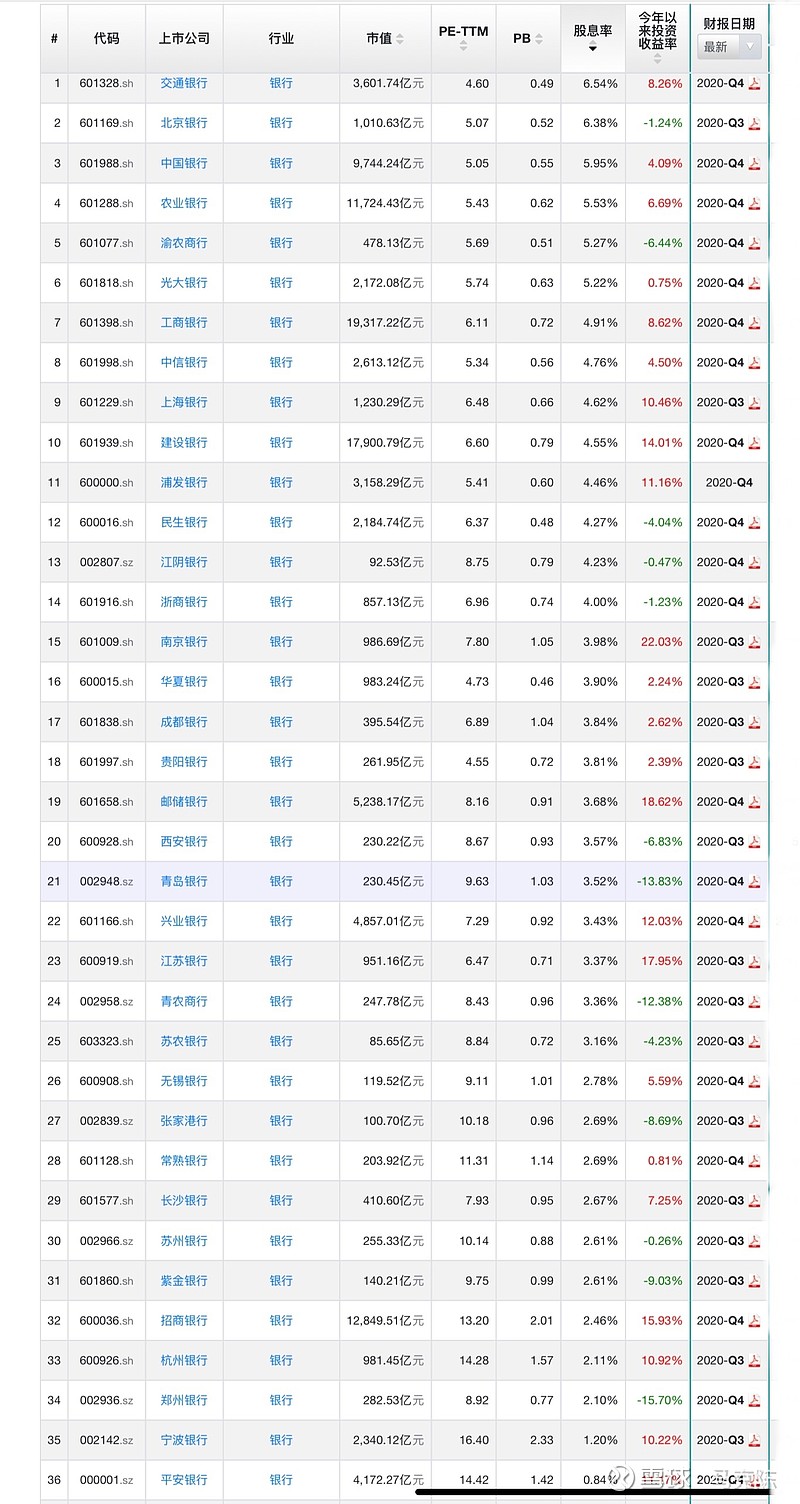The height and width of the screenshot is (1504, 800).
Task: Open PDF report icon for 青岛银行 row
Action: click(x=755, y=883)
